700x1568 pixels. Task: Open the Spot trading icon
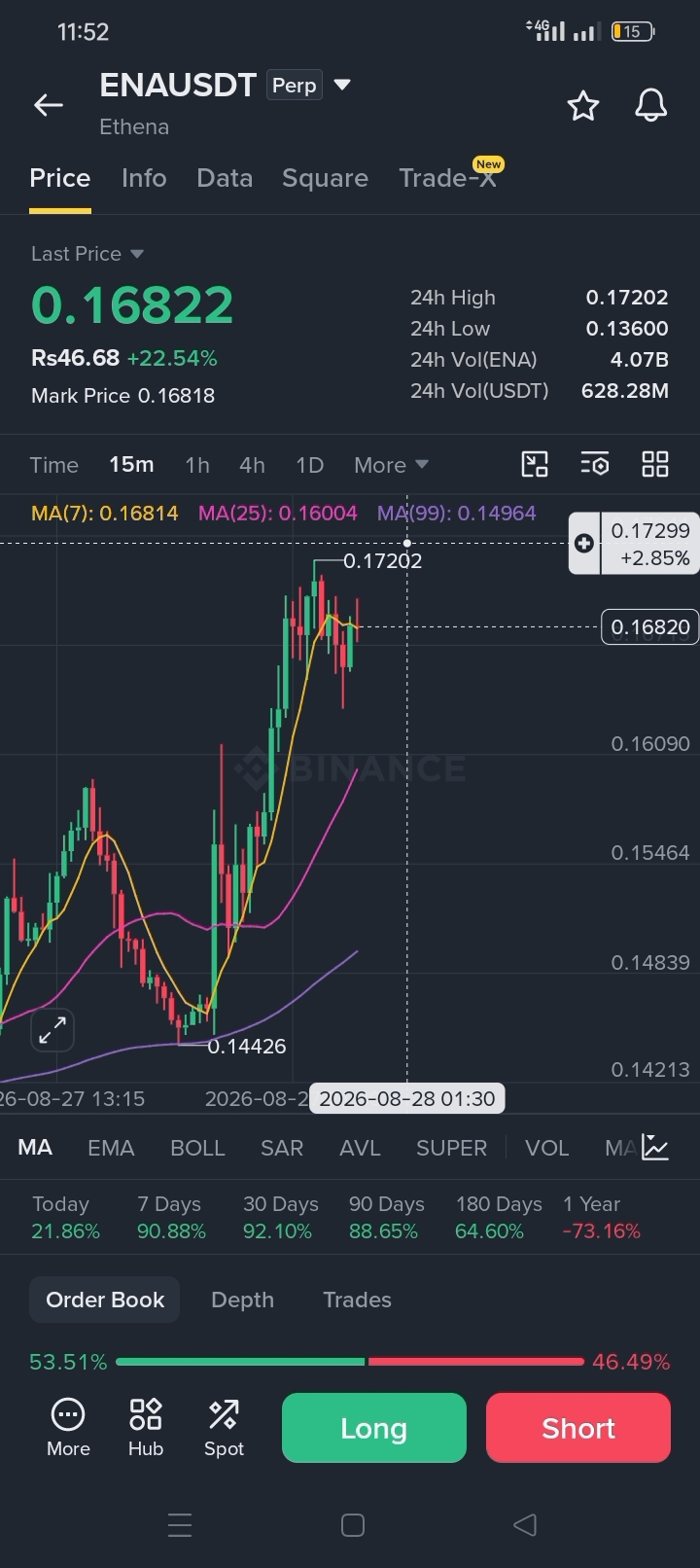224,1428
